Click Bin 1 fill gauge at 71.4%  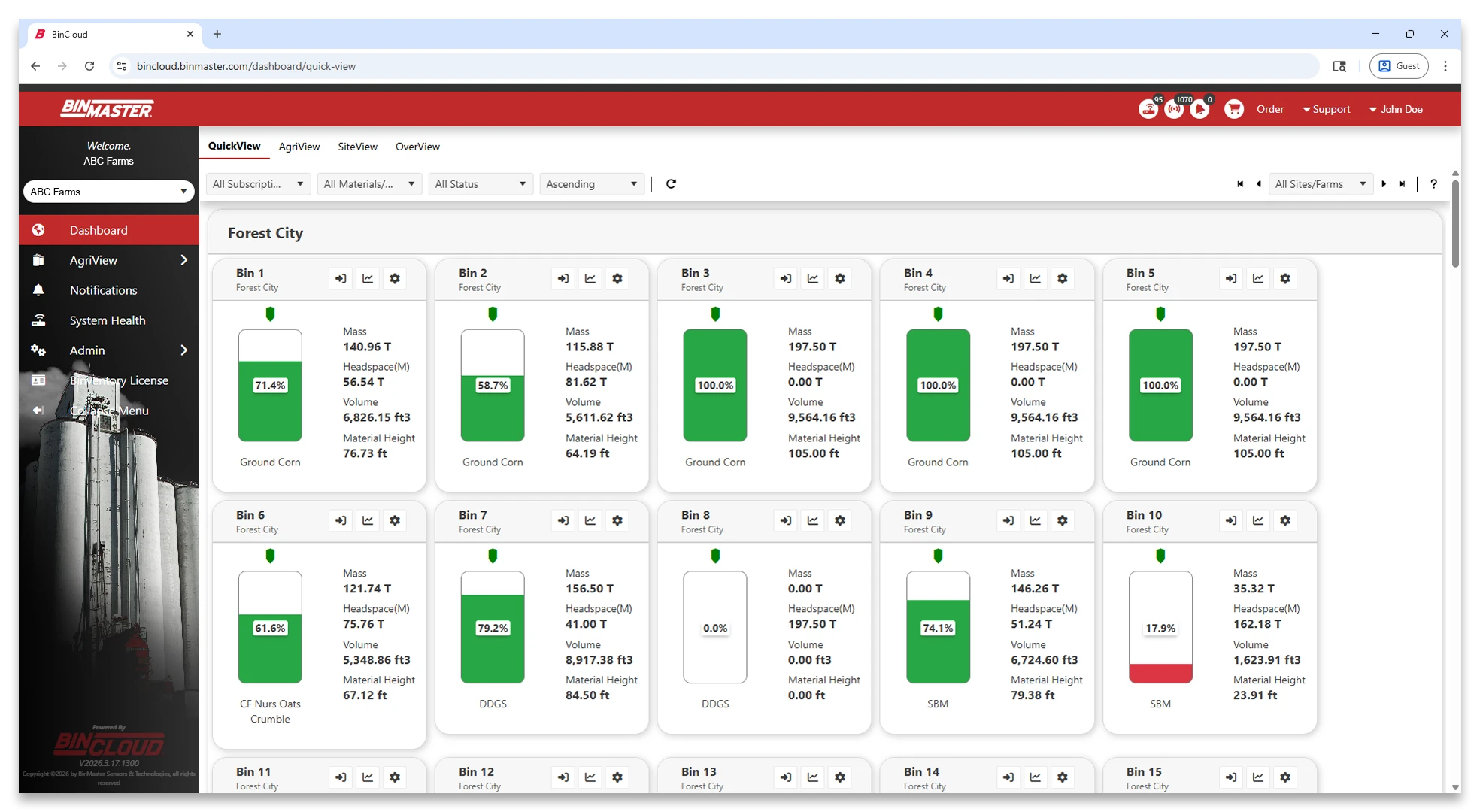tap(270, 385)
